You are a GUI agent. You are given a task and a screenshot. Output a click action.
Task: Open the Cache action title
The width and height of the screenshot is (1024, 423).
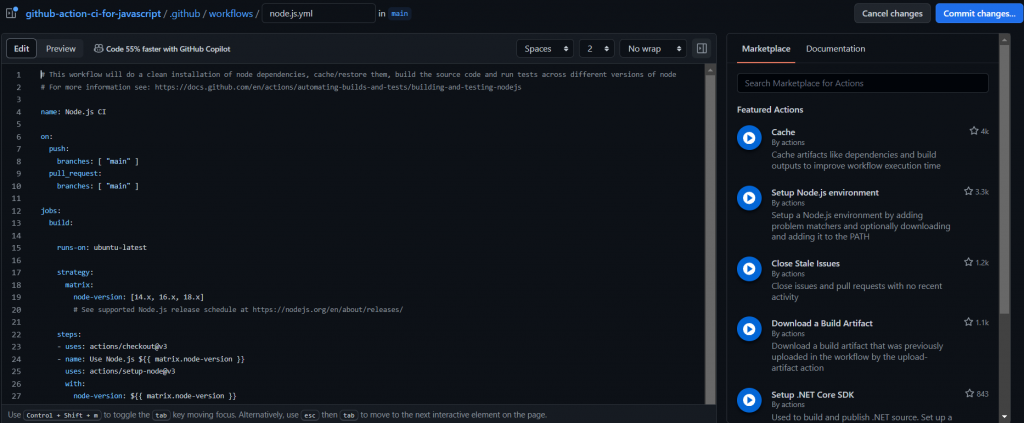783,132
